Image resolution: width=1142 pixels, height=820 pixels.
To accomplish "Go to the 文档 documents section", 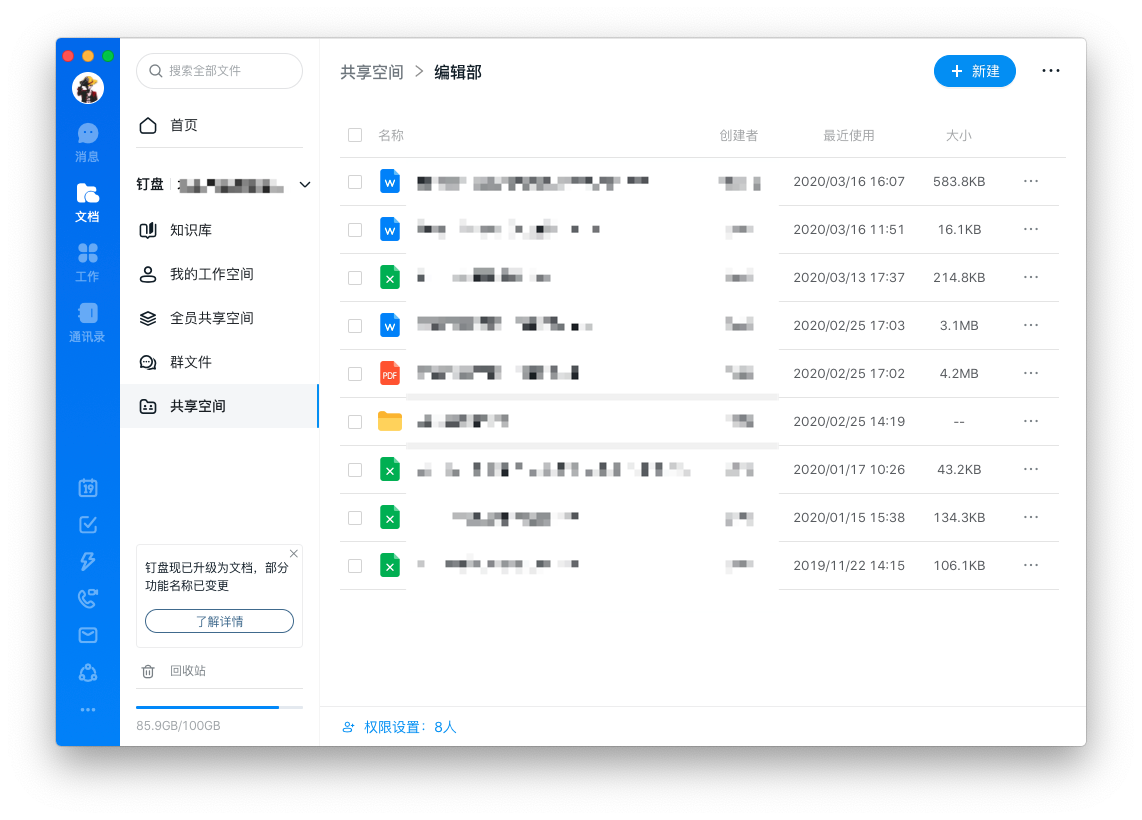I will coord(87,202).
